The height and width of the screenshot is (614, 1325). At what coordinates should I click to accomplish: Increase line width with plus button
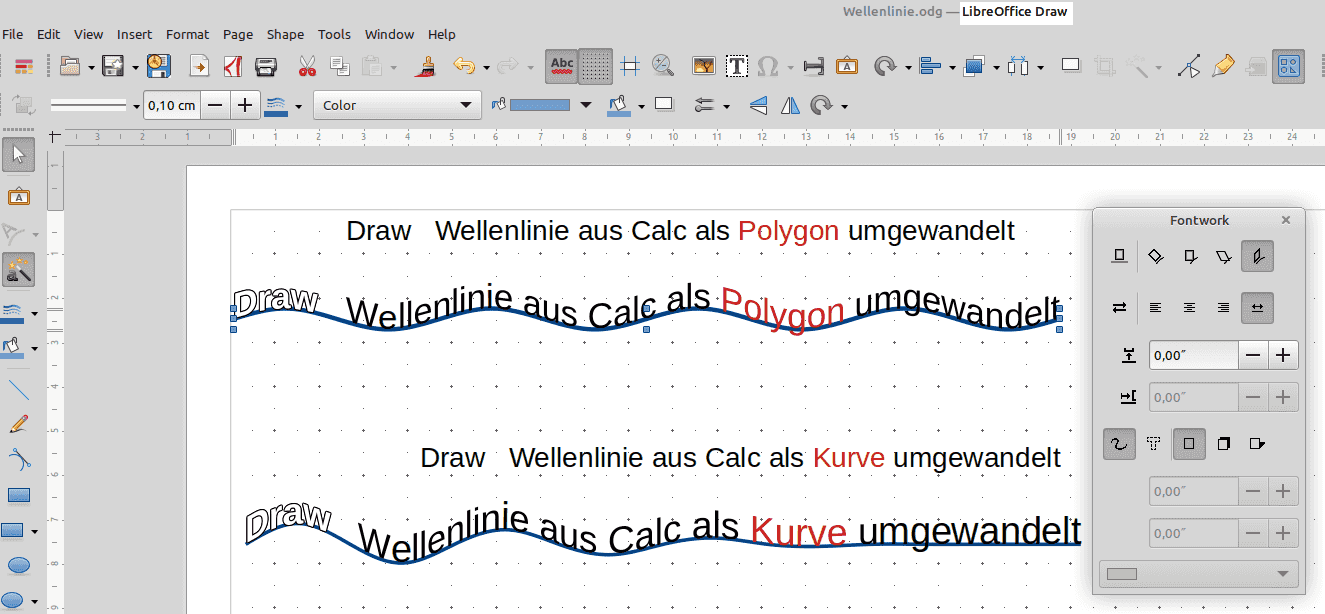tap(245, 105)
